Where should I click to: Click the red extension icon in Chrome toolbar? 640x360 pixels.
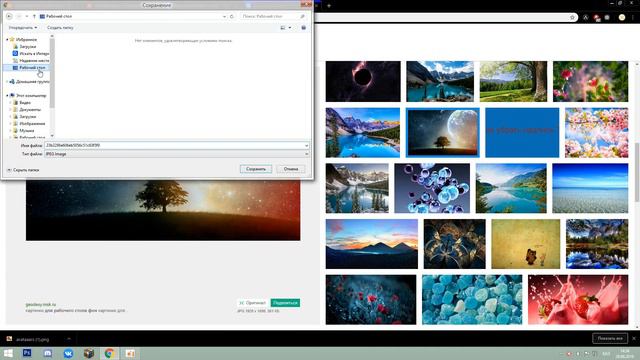point(597,17)
